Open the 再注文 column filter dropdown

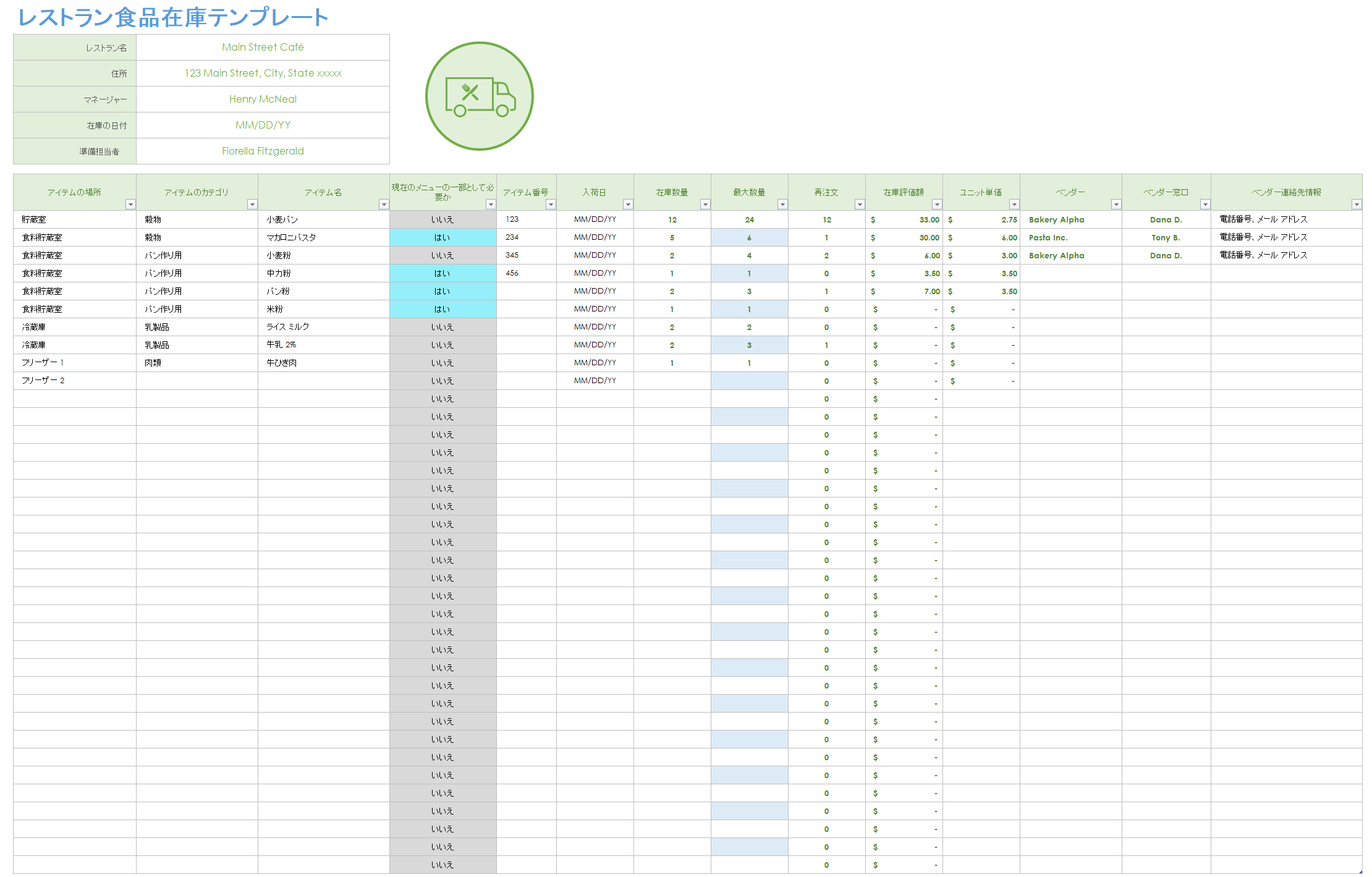click(x=860, y=205)
